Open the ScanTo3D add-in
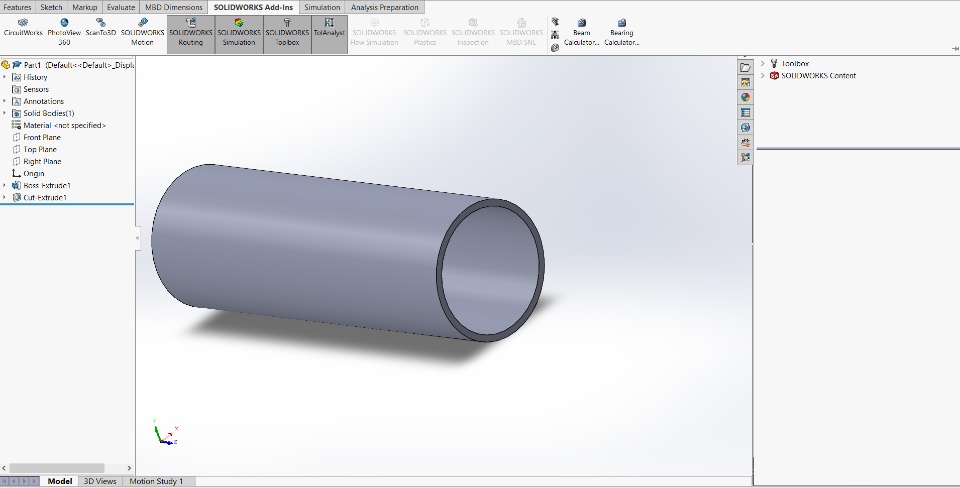 [100, 28]
